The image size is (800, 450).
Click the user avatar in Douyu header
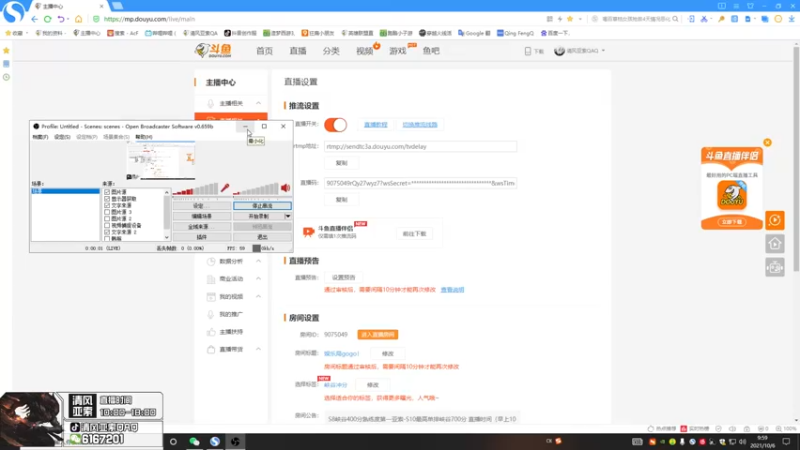[x=559, y=51]
